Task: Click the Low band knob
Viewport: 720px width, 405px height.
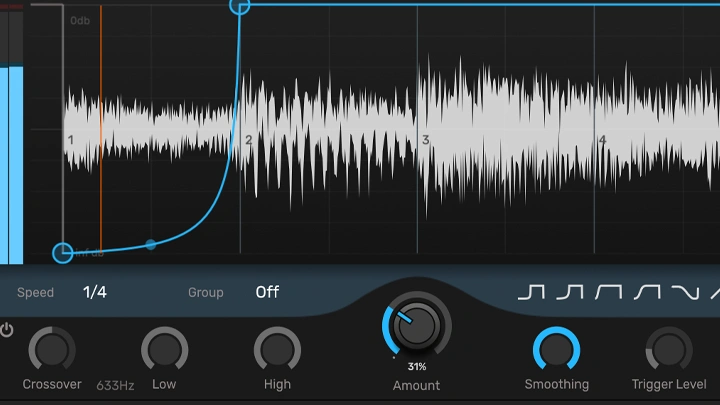Action: coord(164,350)
